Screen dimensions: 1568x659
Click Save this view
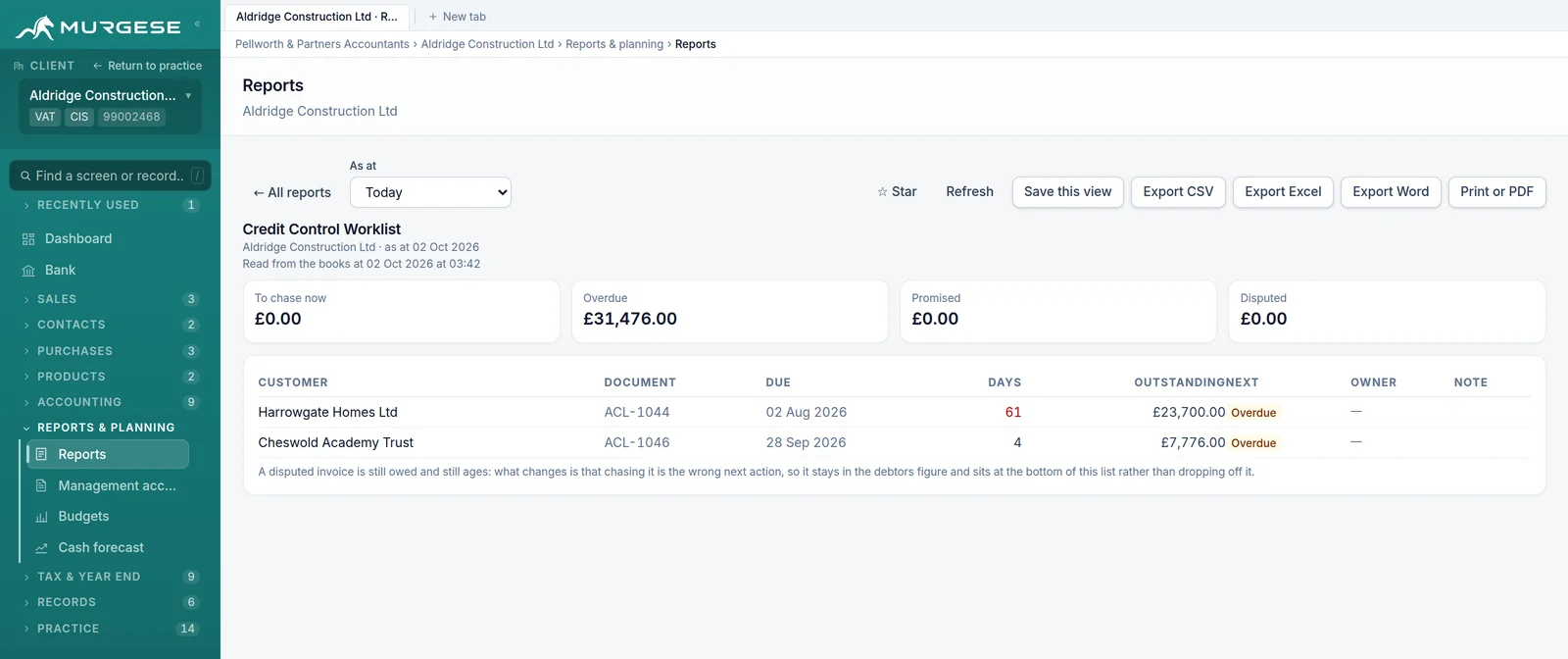1068,192
